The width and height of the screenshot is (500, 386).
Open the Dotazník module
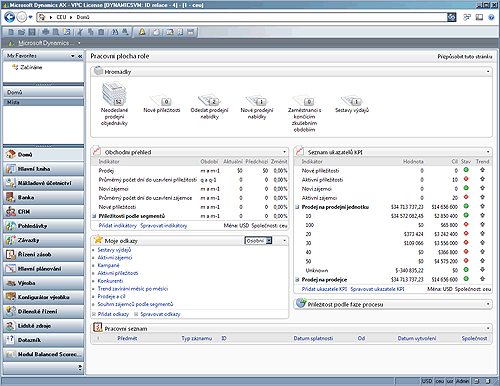[x=43, y=340]
